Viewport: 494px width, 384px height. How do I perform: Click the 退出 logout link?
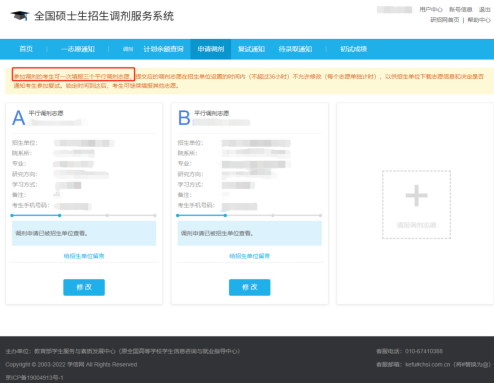484,9
